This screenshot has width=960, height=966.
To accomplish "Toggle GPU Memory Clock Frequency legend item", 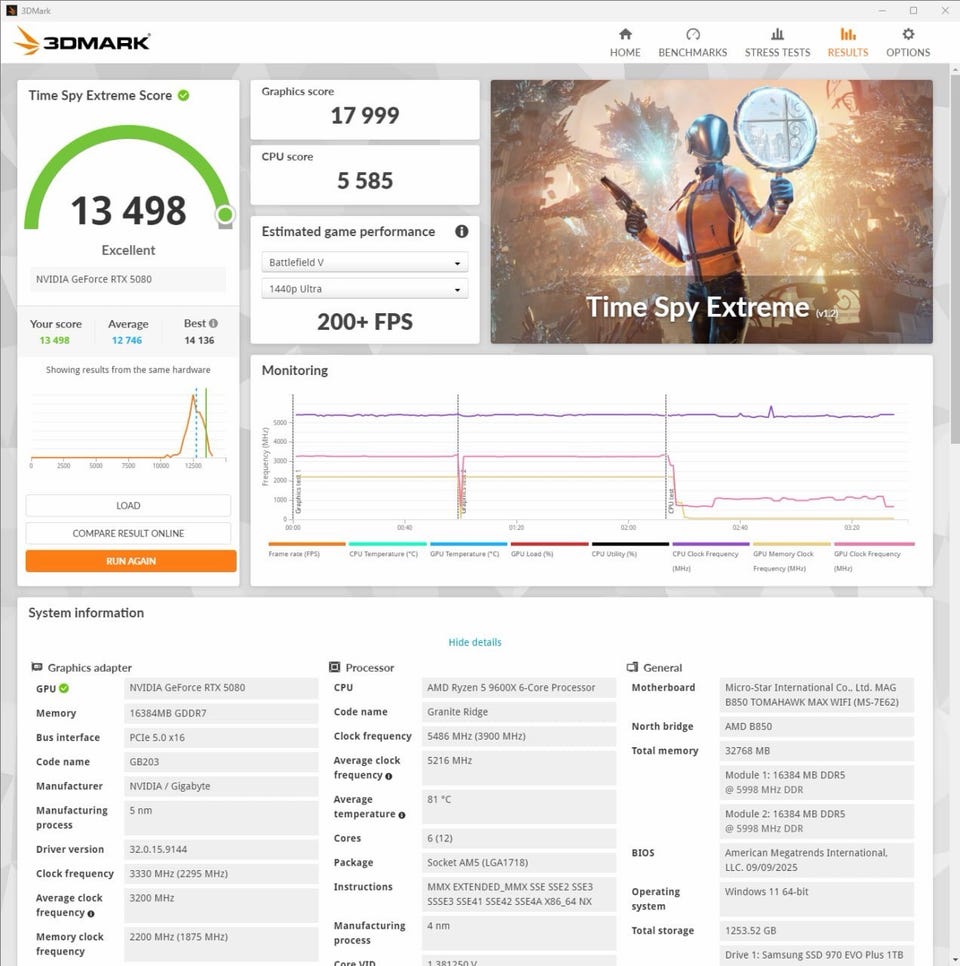I will [x=791, y=558].
